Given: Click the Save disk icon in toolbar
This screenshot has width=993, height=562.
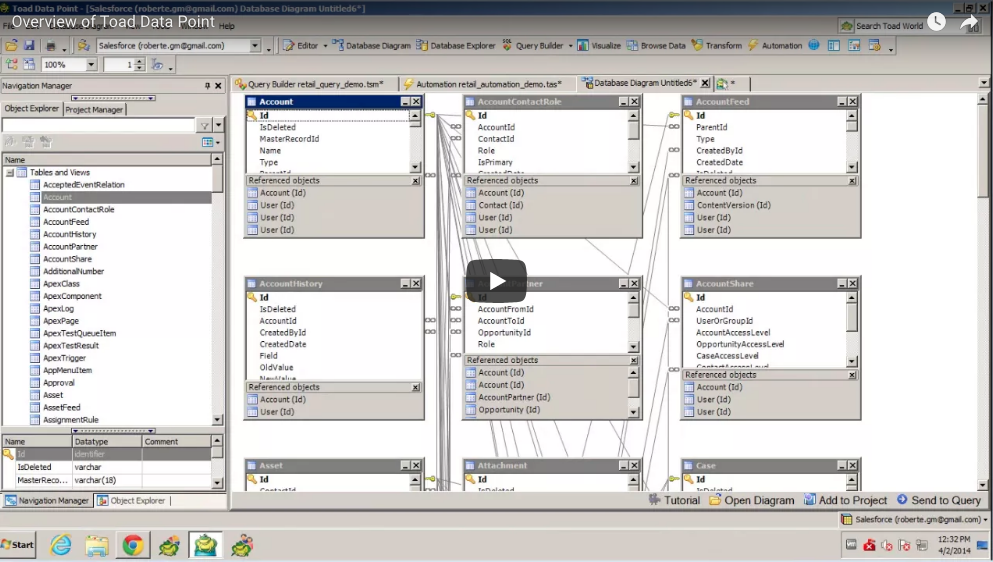Looking at the screenshot, I should coord(29,46).
